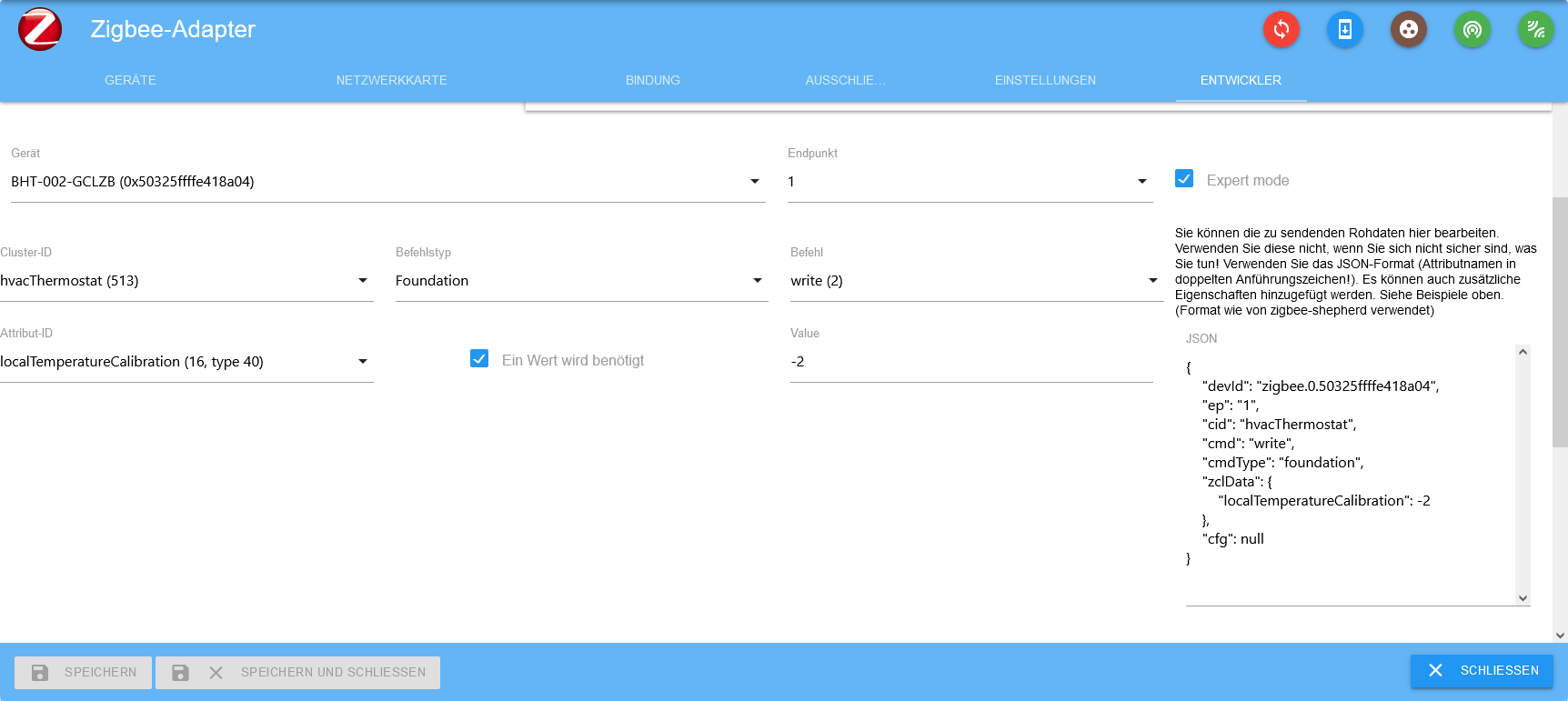
Task: Click Speichern und Schliessen button
Action: click(x=298, y=673)
